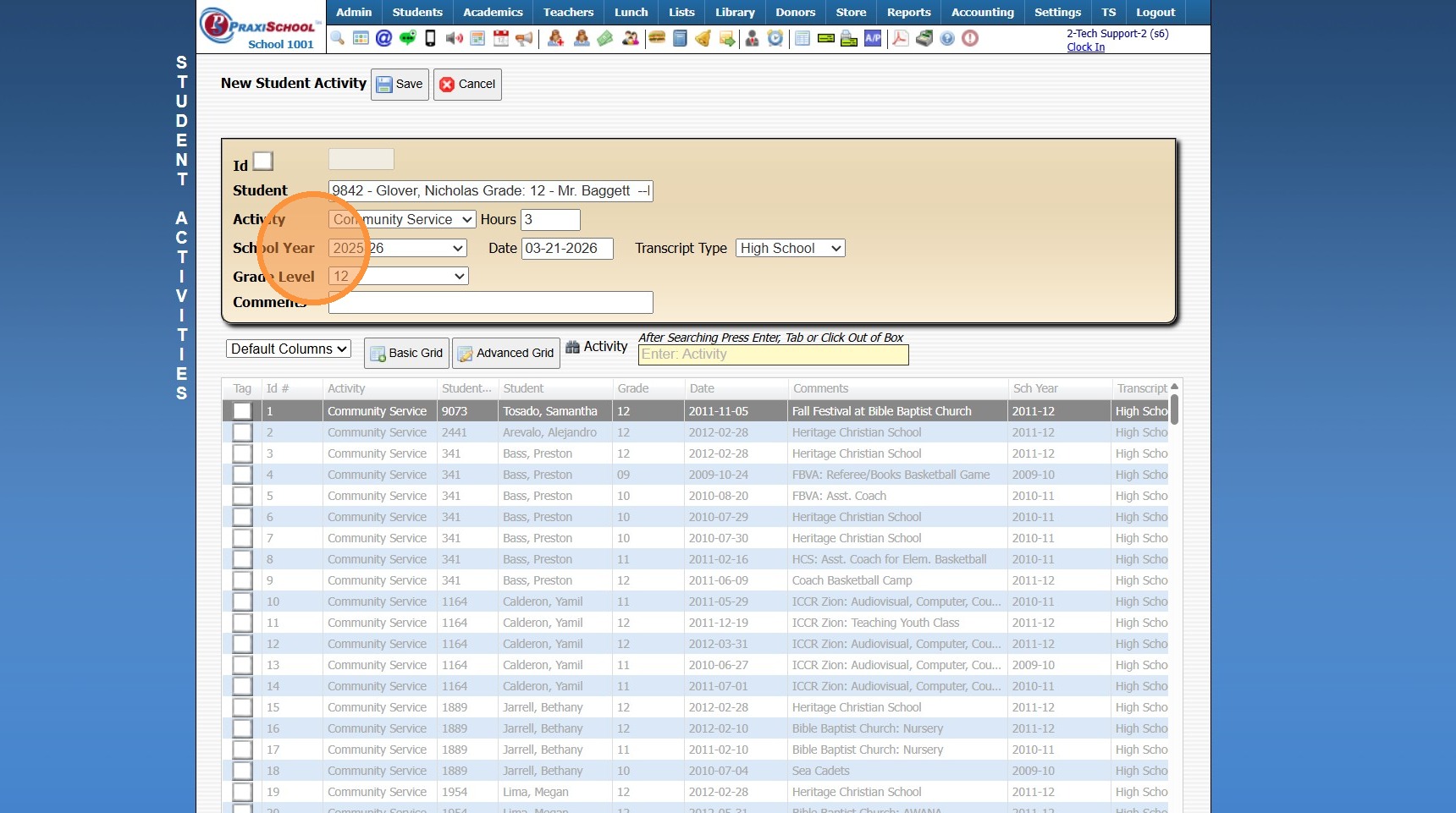
Task: Open the A/P accounts payable icon
Action: tap(873, 38)
